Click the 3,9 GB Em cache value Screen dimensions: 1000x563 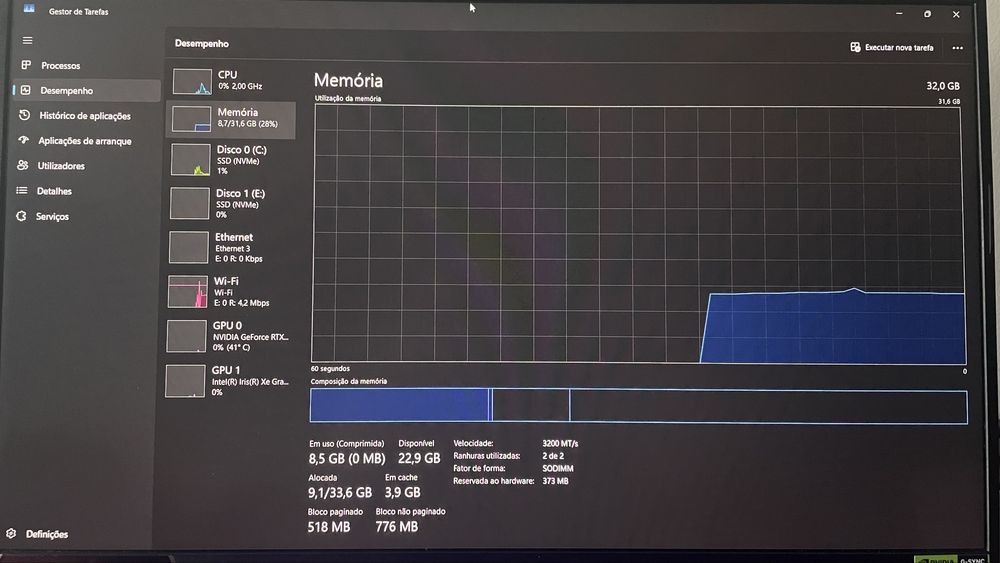coord(402,492)
